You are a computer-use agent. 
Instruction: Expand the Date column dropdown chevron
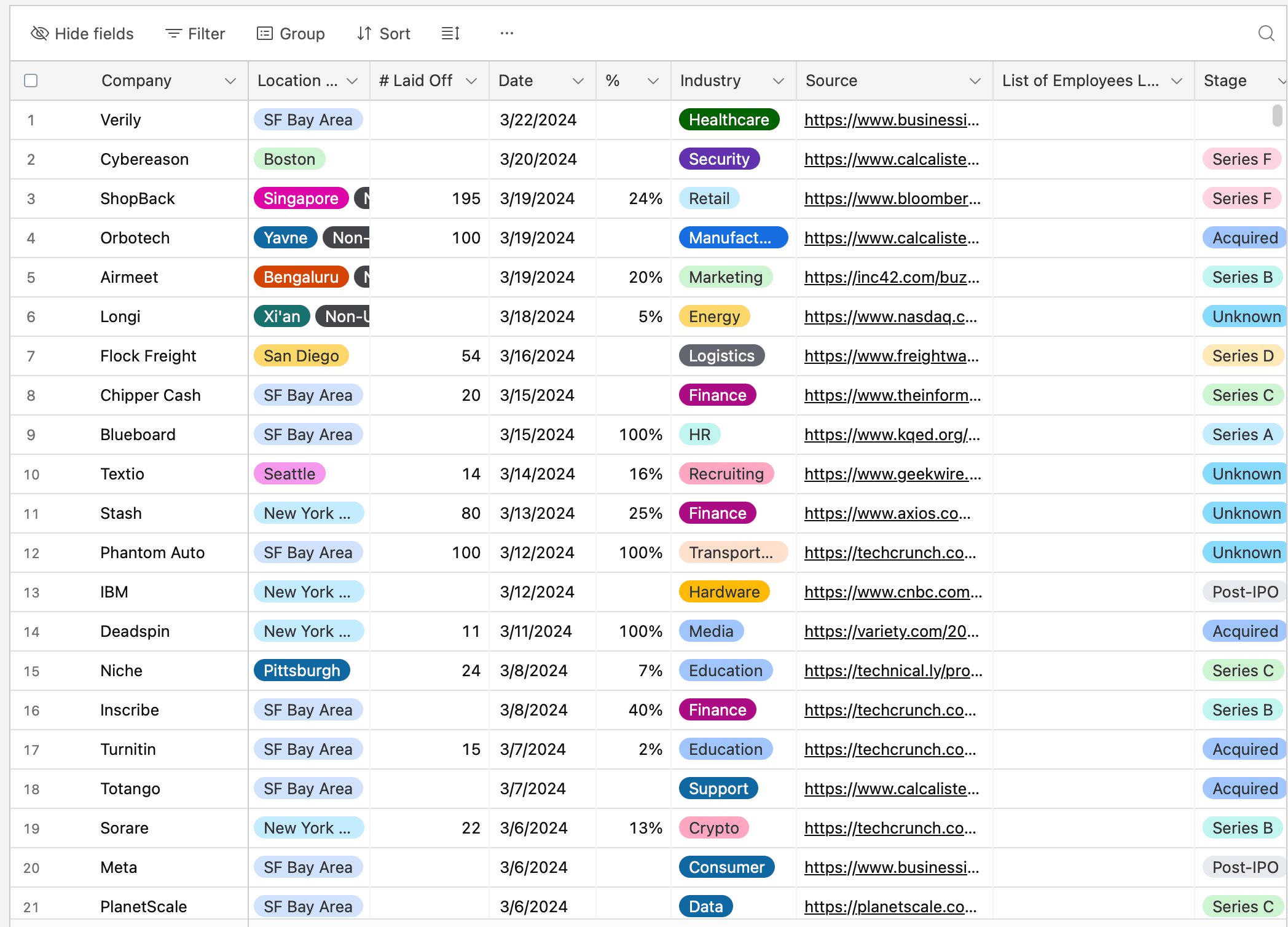coord(578,81)
